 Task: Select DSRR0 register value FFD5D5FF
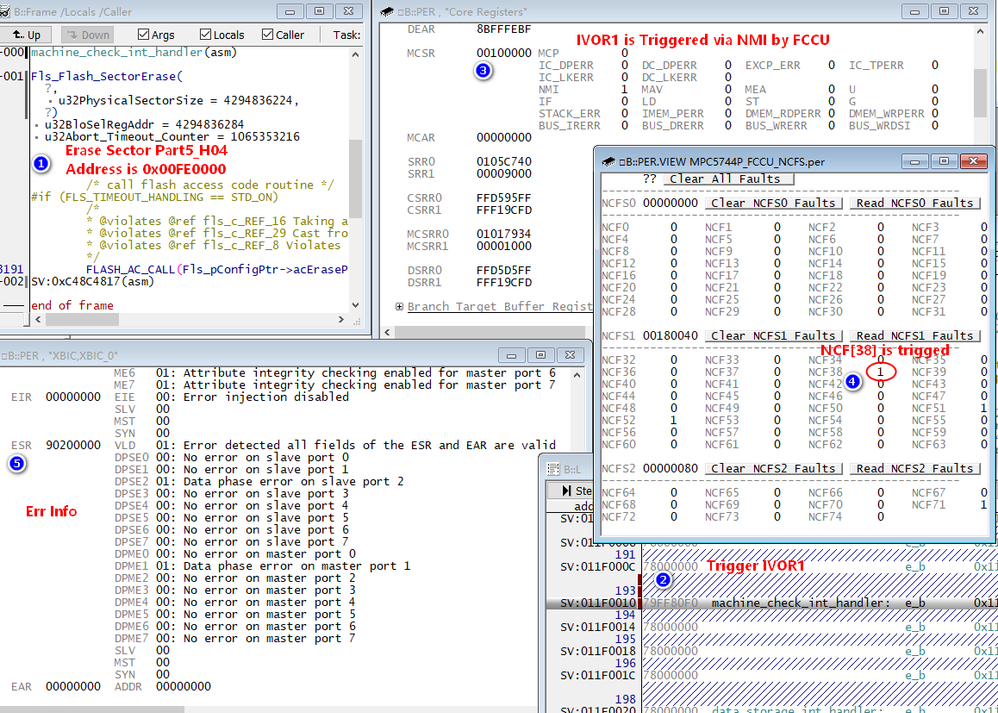click(503, 271)
